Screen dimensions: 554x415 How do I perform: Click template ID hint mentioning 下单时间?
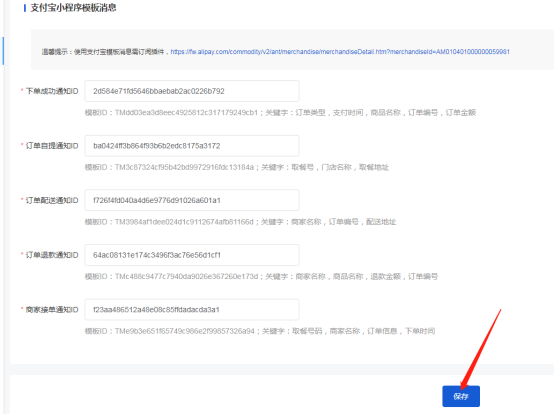[x=260, y=331]
